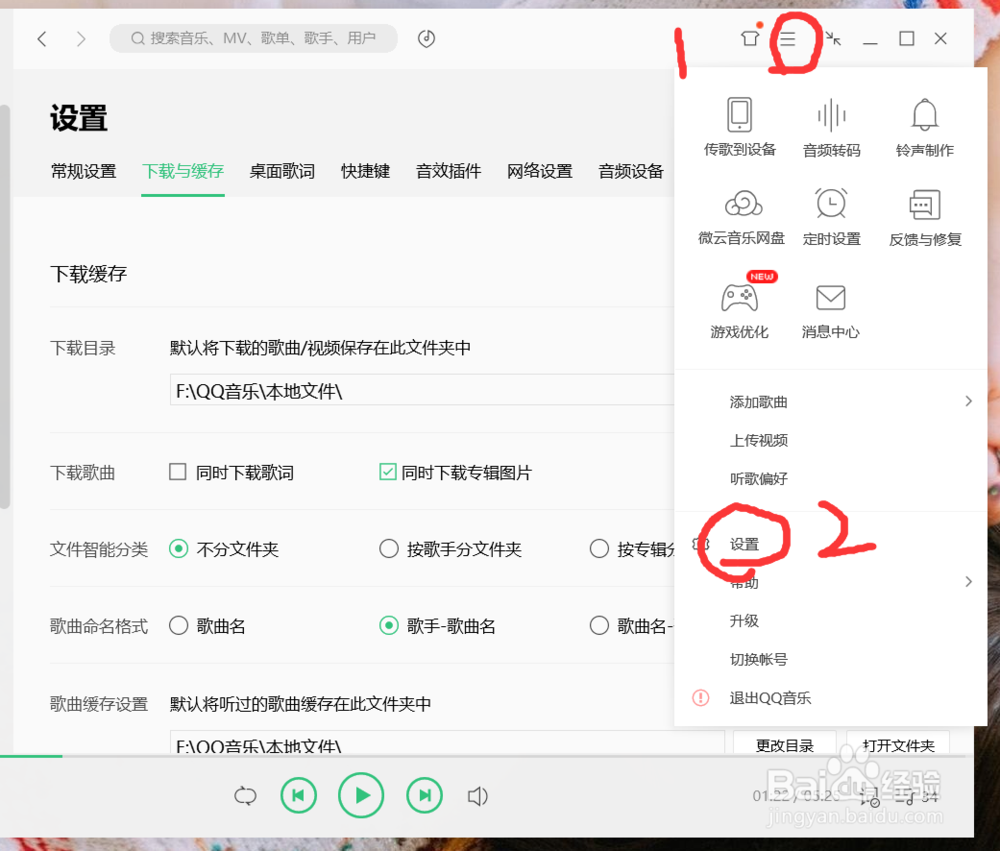Click the volume speaker icon
Image resolution: width=1000 pixels, height=851 pixels.
478,796
